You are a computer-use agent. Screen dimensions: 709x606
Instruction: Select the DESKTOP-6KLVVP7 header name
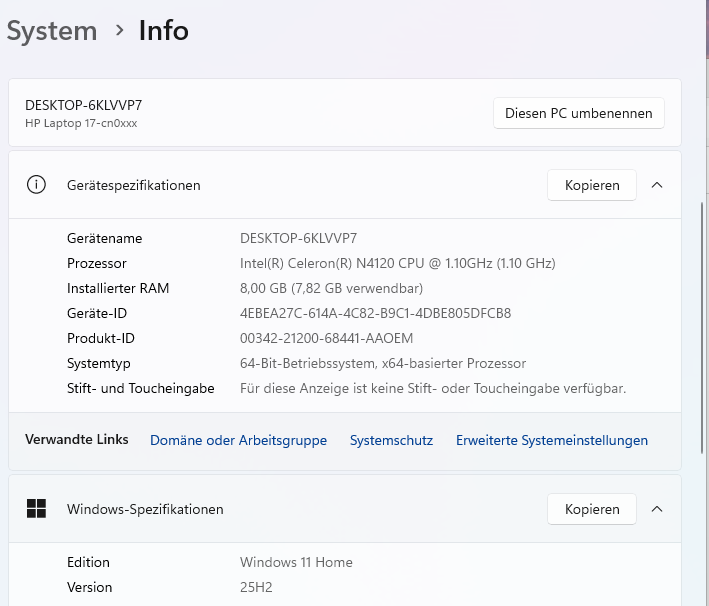pyautogui.click(x=84, y=105)
